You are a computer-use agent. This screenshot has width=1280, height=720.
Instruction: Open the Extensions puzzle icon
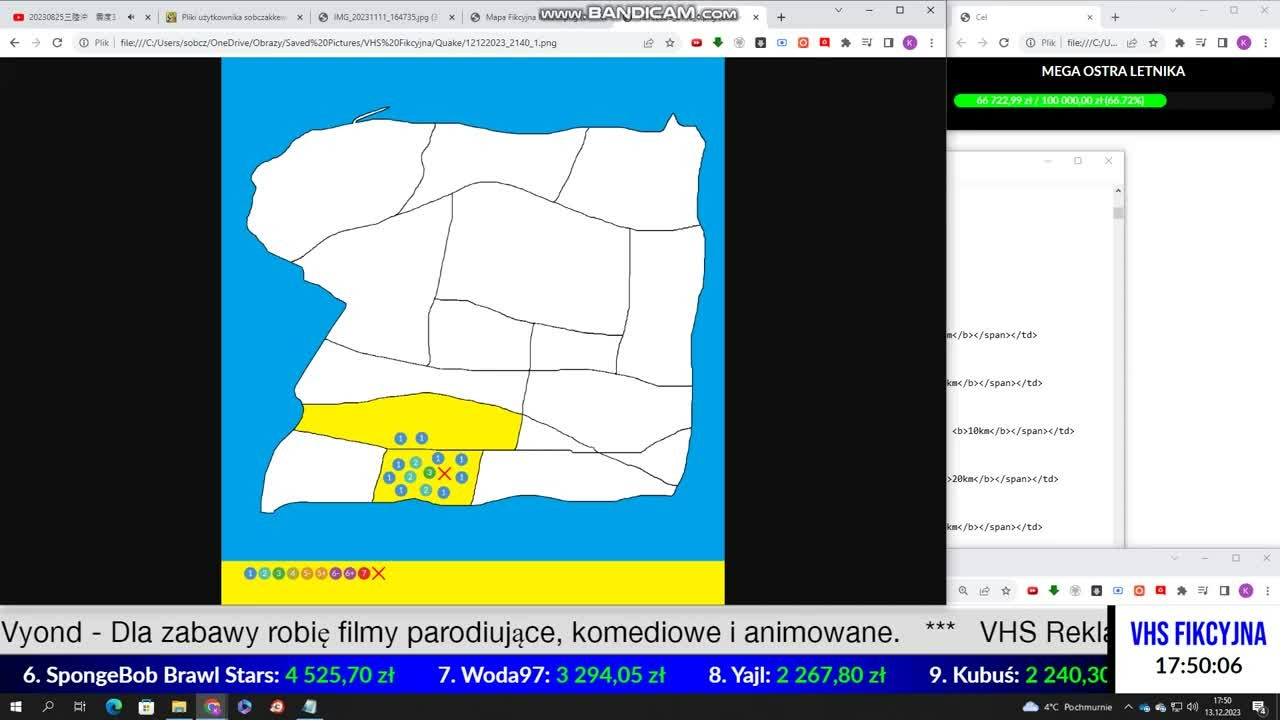click(846, 43)
